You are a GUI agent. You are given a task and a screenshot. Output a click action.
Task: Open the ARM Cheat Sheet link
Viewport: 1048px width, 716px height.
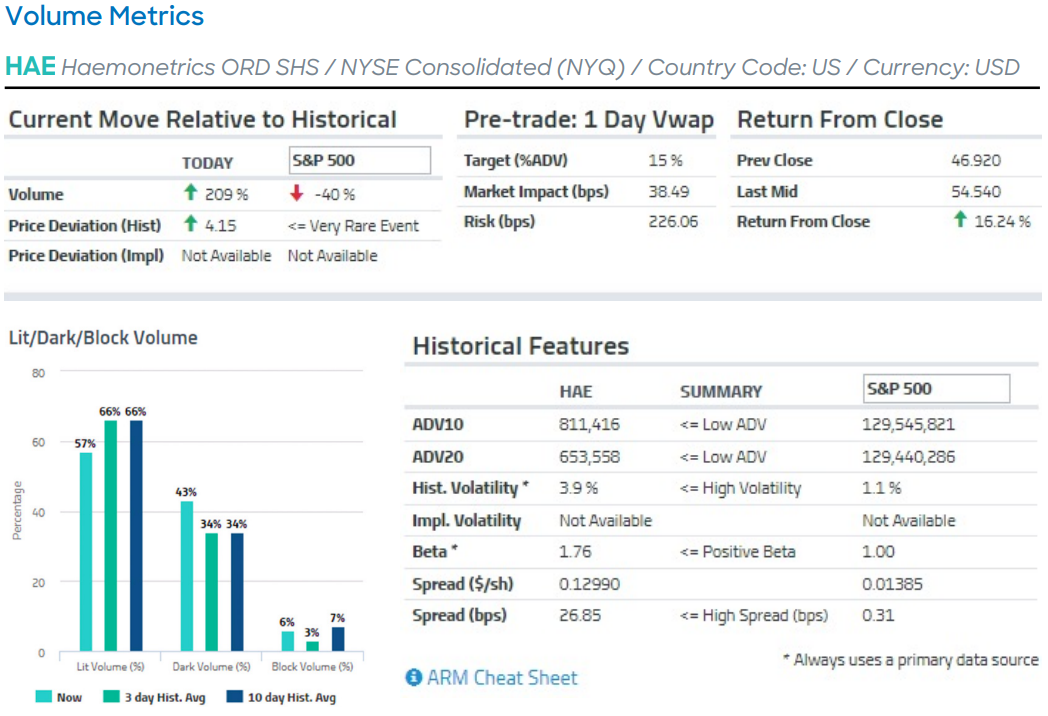[502, 677]
